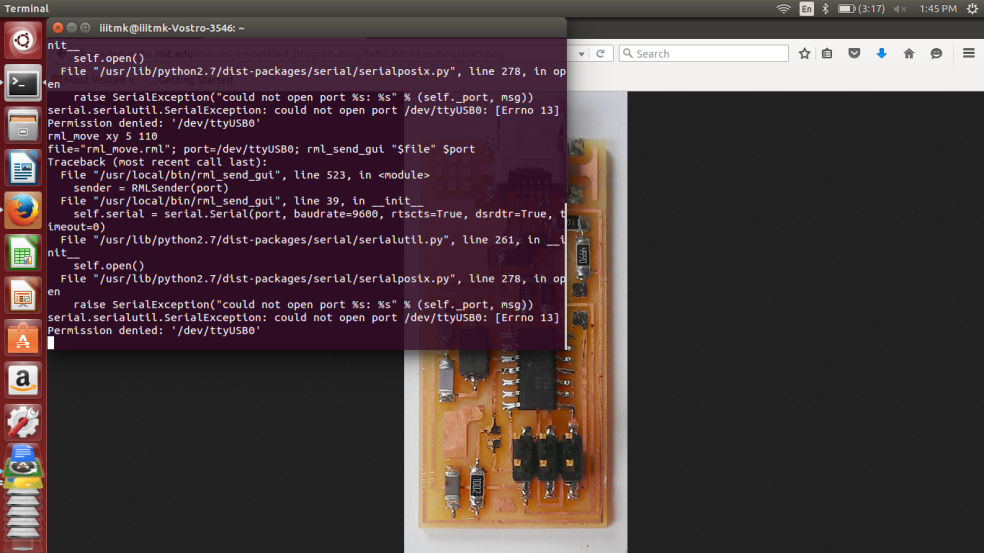The height and width of the screenshot is (553, 984).
Task: Bookmark this page with the star icon
Action: [805, 53]
